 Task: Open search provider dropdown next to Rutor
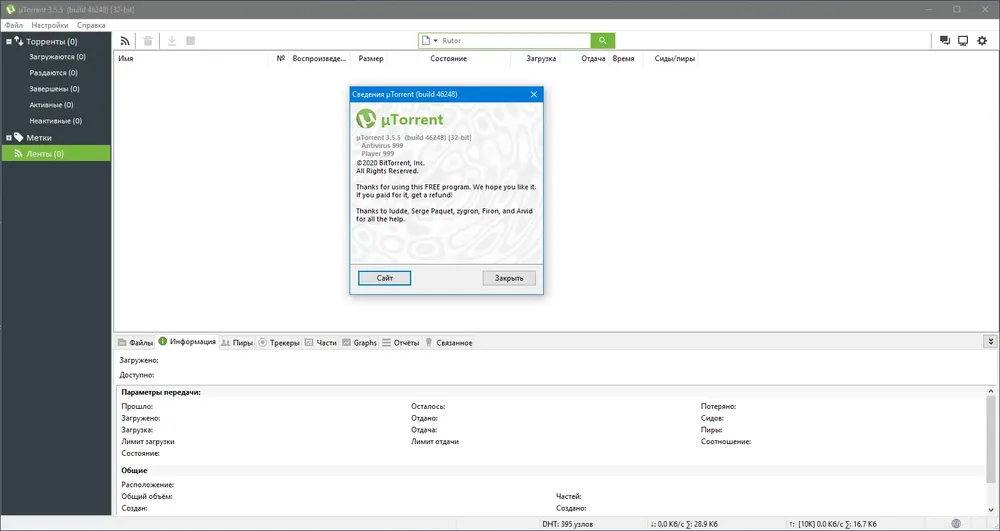point(436,41)
